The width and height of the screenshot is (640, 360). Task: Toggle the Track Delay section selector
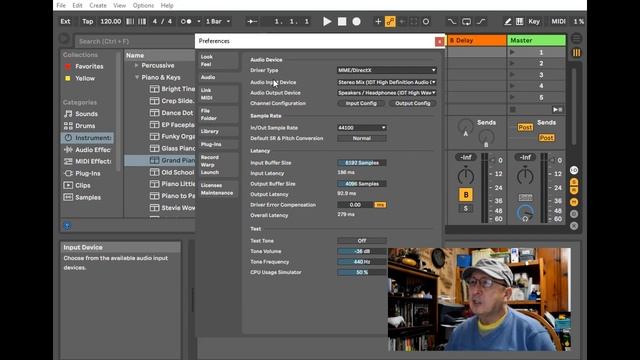tap(574, 213)
